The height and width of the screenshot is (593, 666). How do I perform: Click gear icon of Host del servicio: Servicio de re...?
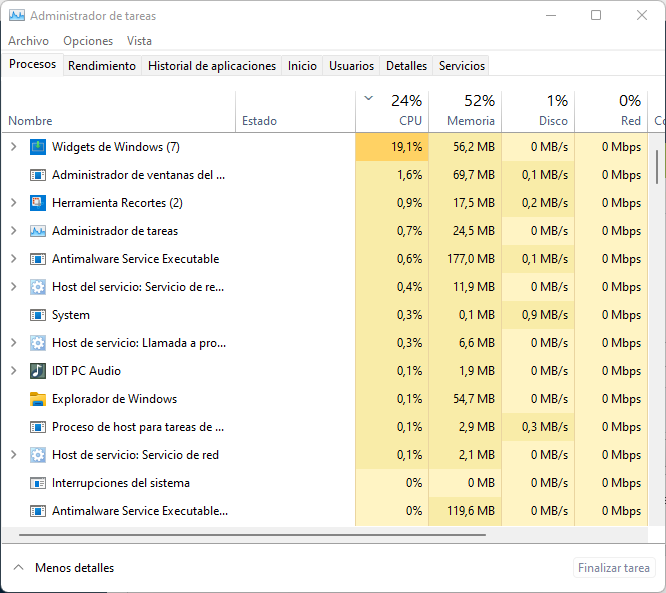[38, 287]
